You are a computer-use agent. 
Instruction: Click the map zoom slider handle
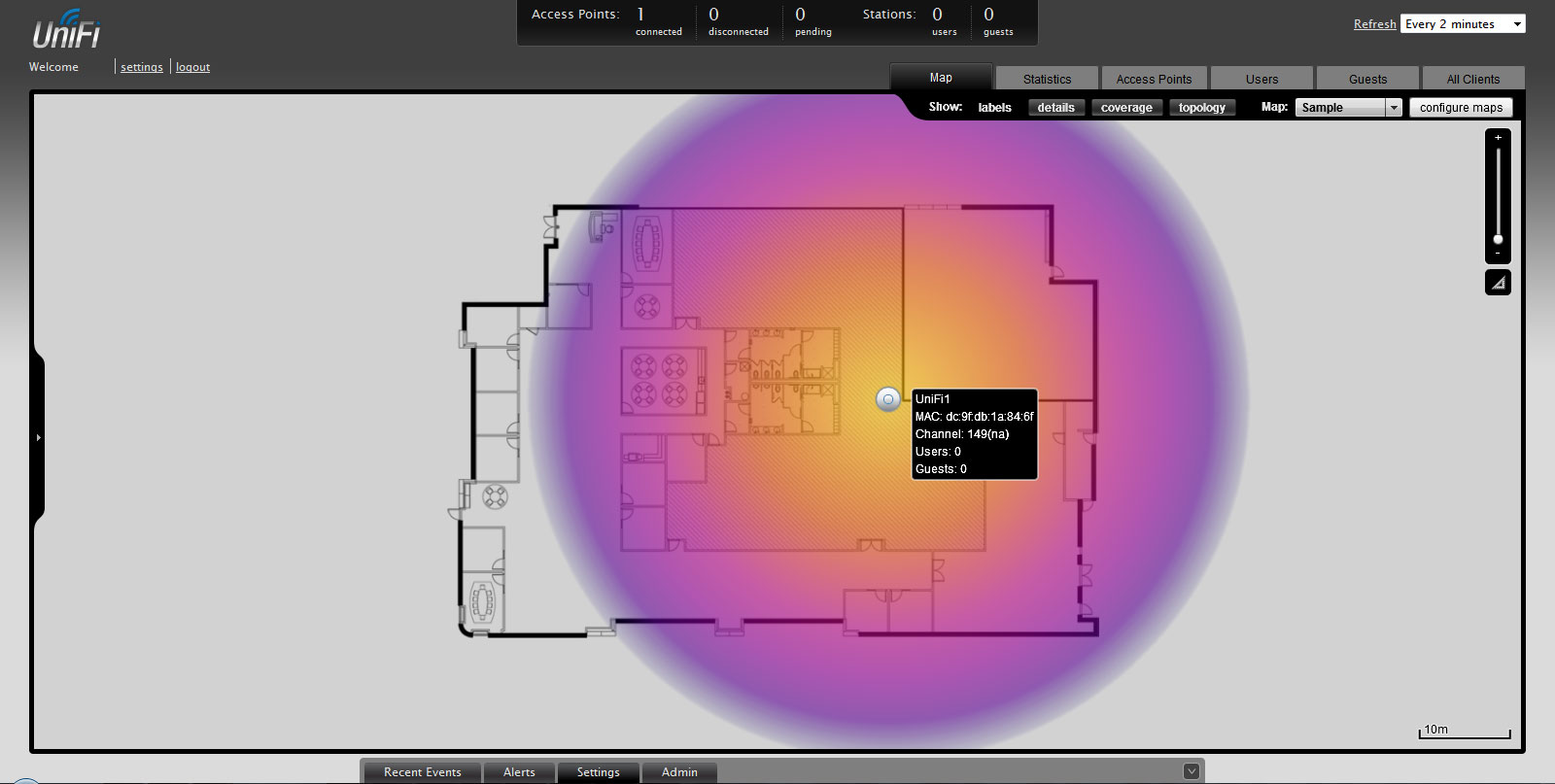1498,239
